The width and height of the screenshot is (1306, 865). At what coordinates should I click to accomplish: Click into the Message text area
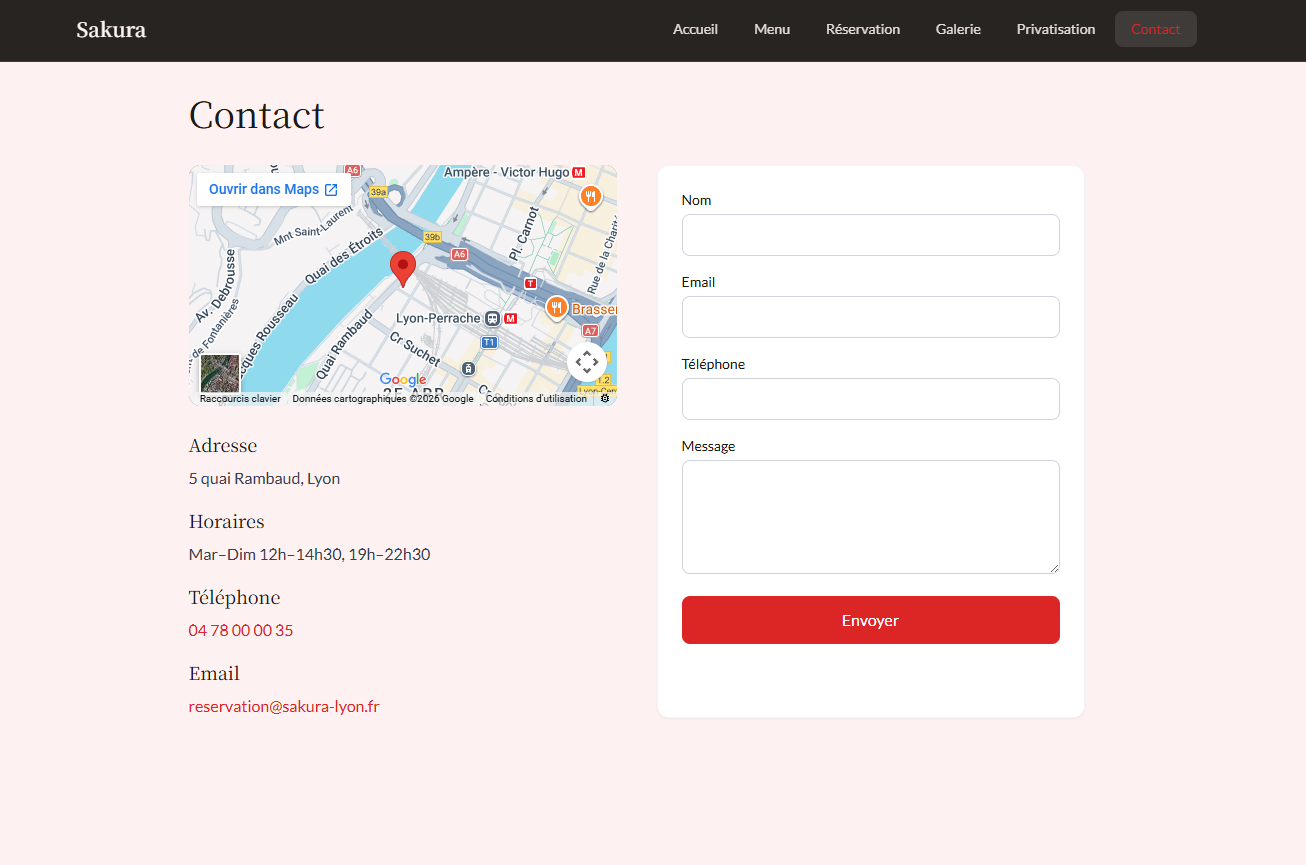870,516
